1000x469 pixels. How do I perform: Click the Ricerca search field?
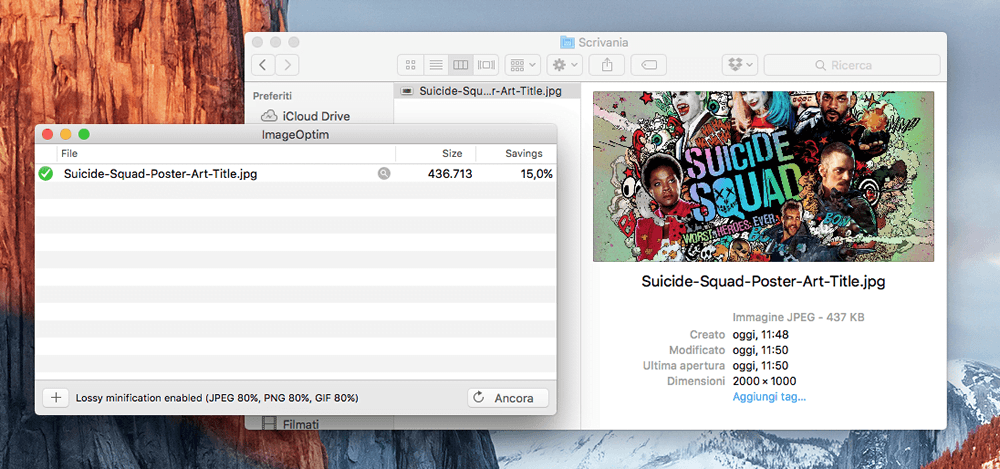pos(851,65)
